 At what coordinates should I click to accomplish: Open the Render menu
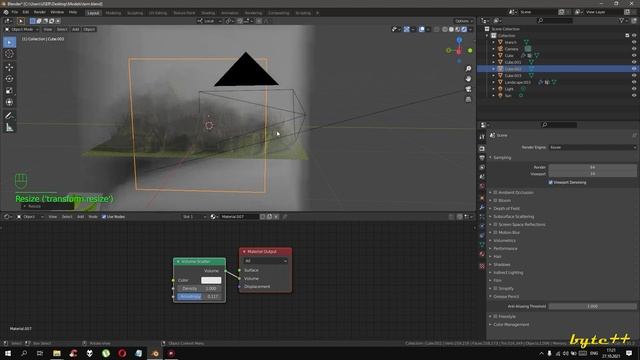point(40,12)
